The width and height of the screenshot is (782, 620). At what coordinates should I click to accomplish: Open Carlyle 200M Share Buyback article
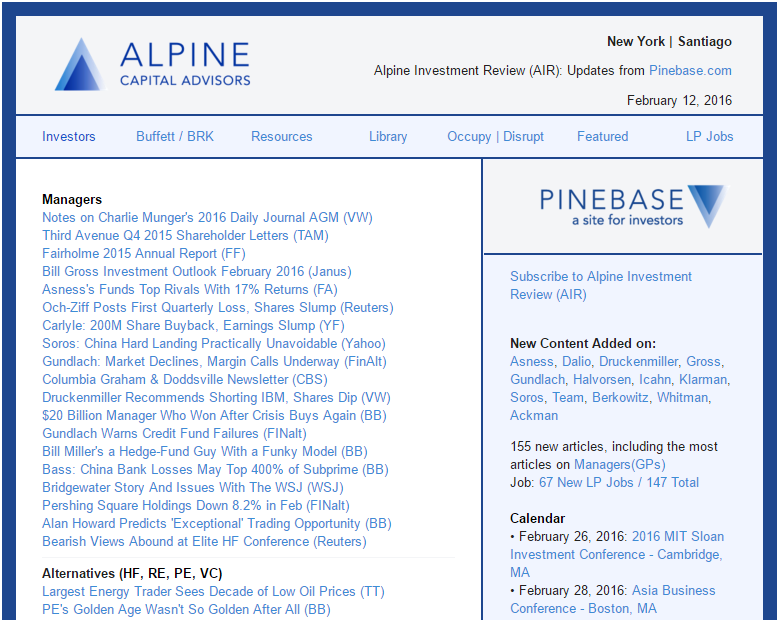(194, 325)
